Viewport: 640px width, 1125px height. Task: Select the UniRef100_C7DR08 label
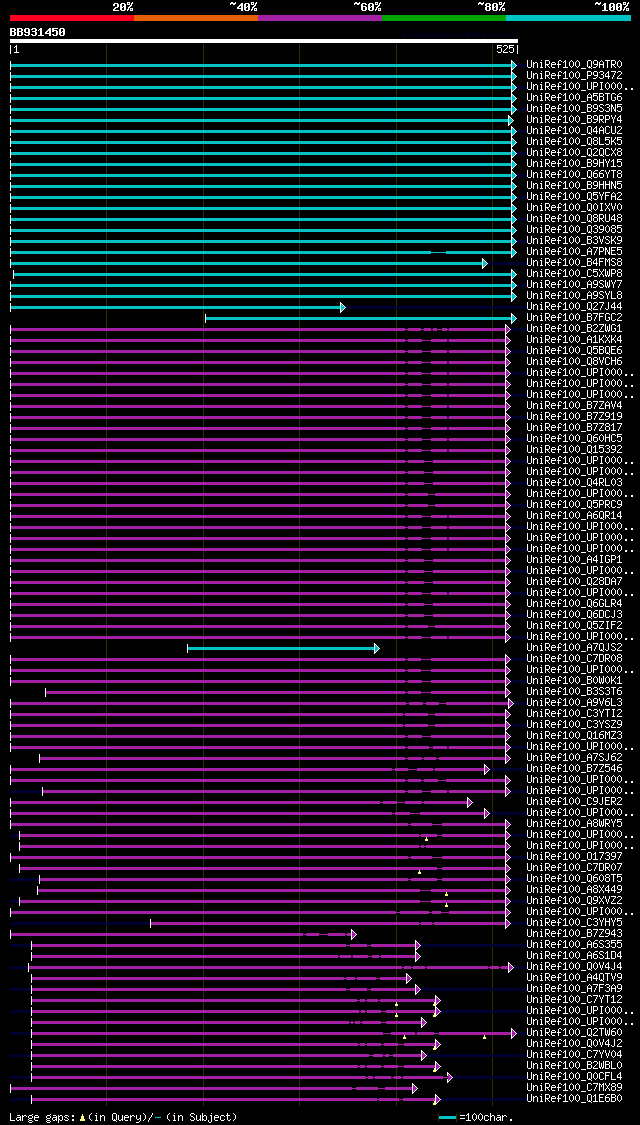tap(574, 659)
